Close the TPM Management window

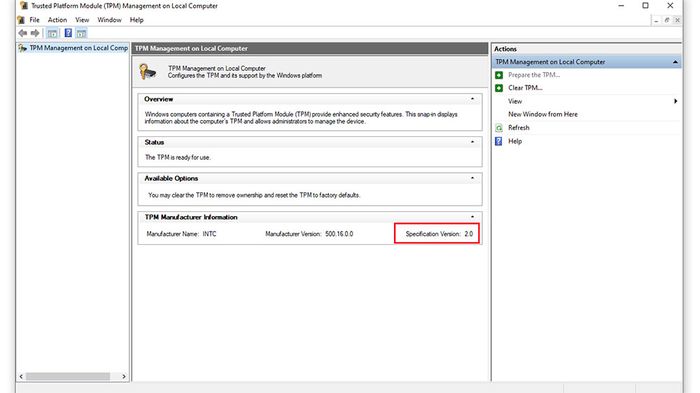[x=670, y=6]
